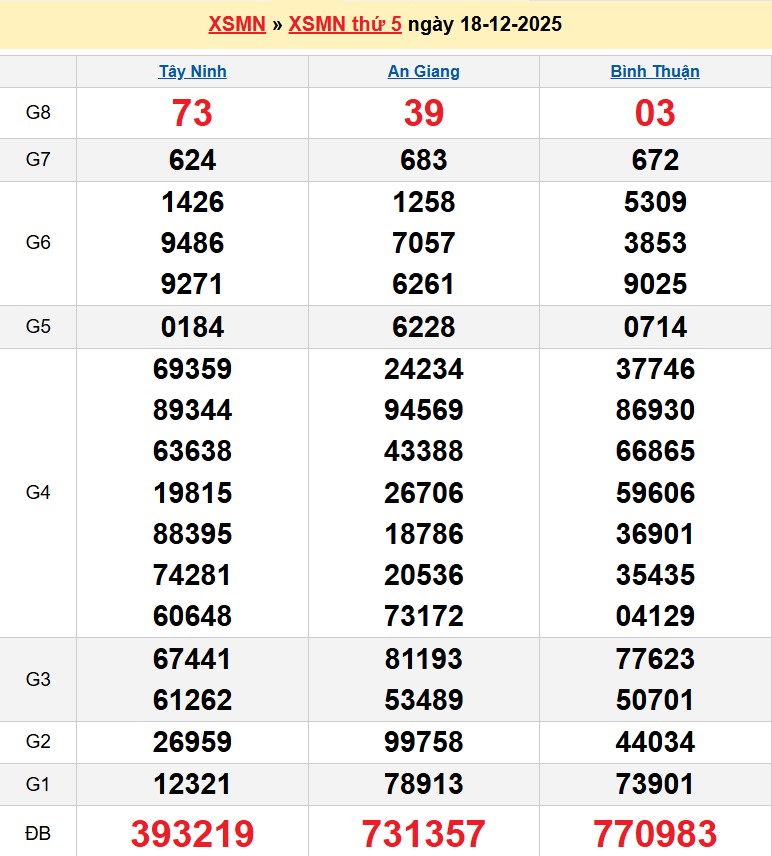Click Bình Thuận G5 number 0714
The width and height of the screenshot is (772, 856).
(x=655, y=327)
